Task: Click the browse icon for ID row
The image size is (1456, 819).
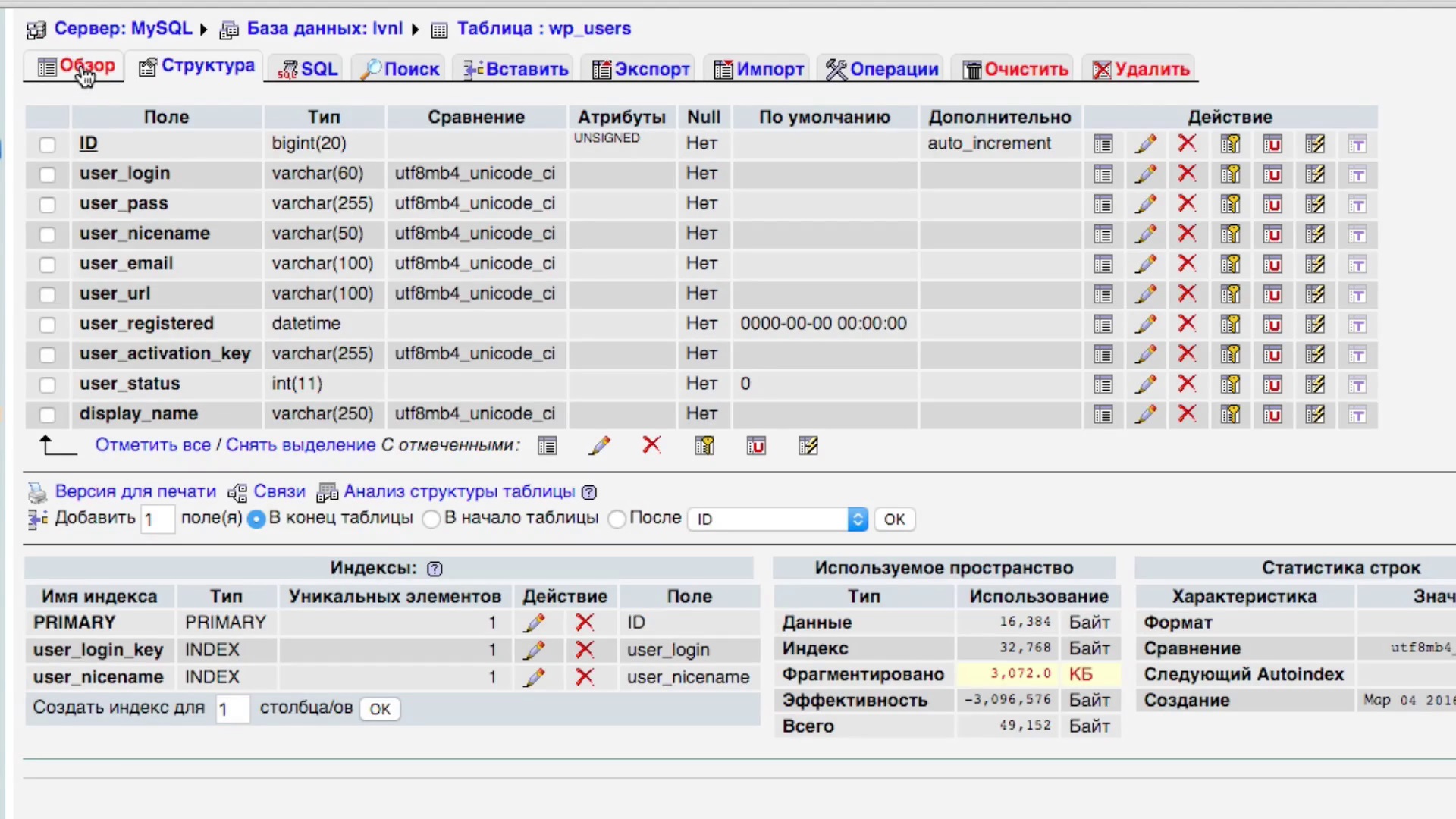Action: point(1103,144)
